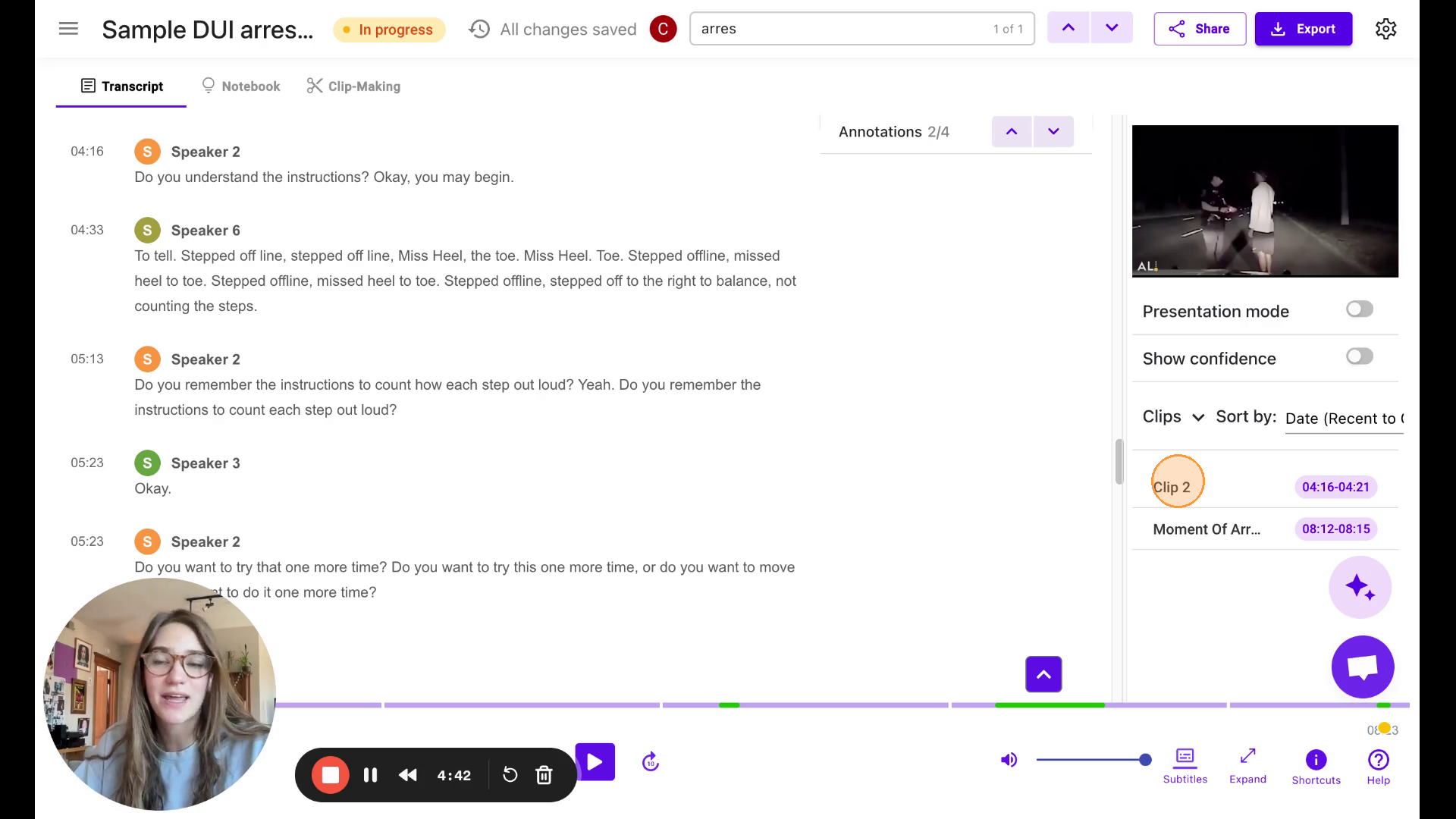Click the Export button
Image resolution: width=1456 pixels, height=819 pixels.
tap(1303, 29)
